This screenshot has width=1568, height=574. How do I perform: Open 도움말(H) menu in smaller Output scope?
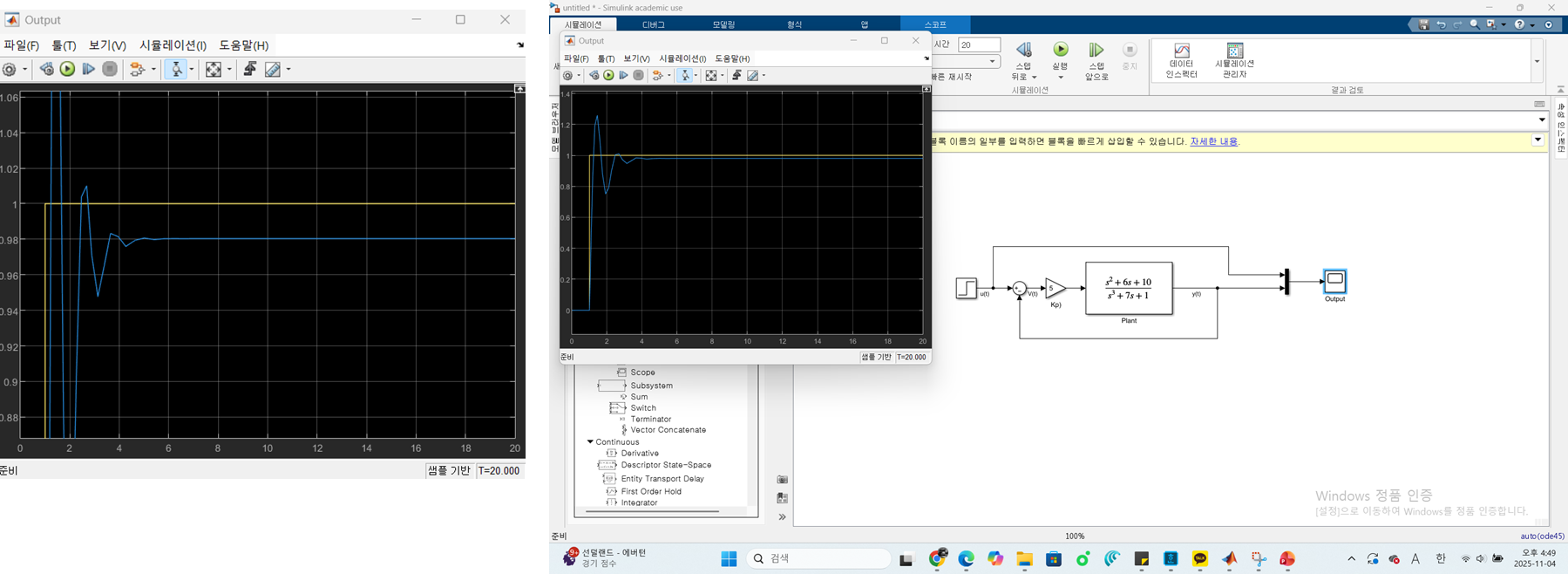(x=732, y=58)
